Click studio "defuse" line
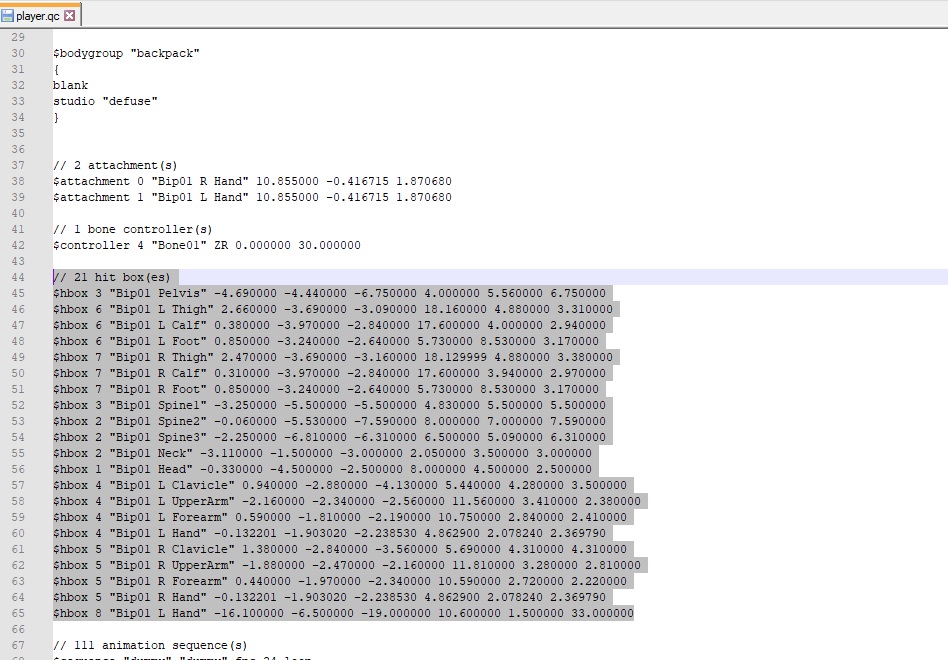This screenshot has height=660, width=948. coord(105,101)
